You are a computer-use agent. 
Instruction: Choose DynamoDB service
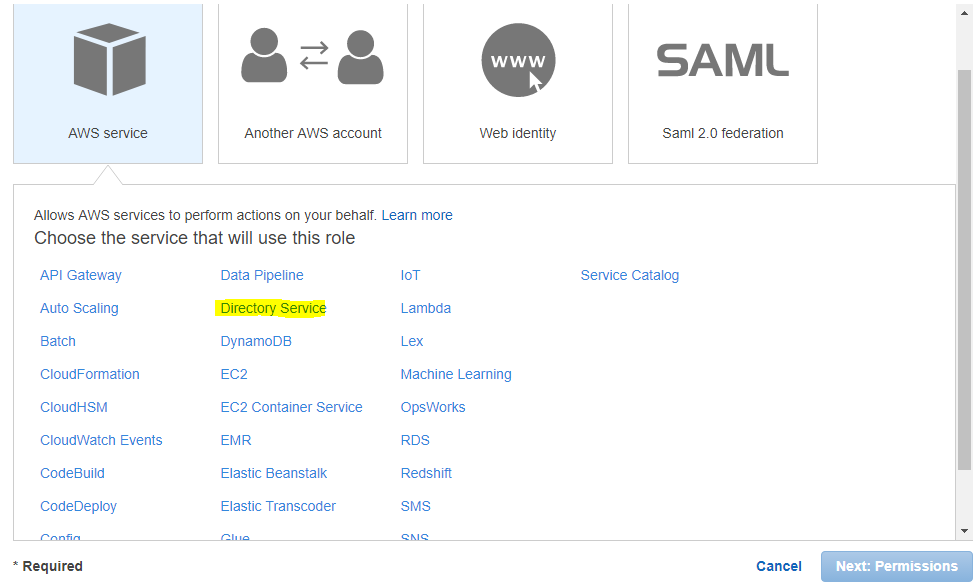[x=256, y=341]
